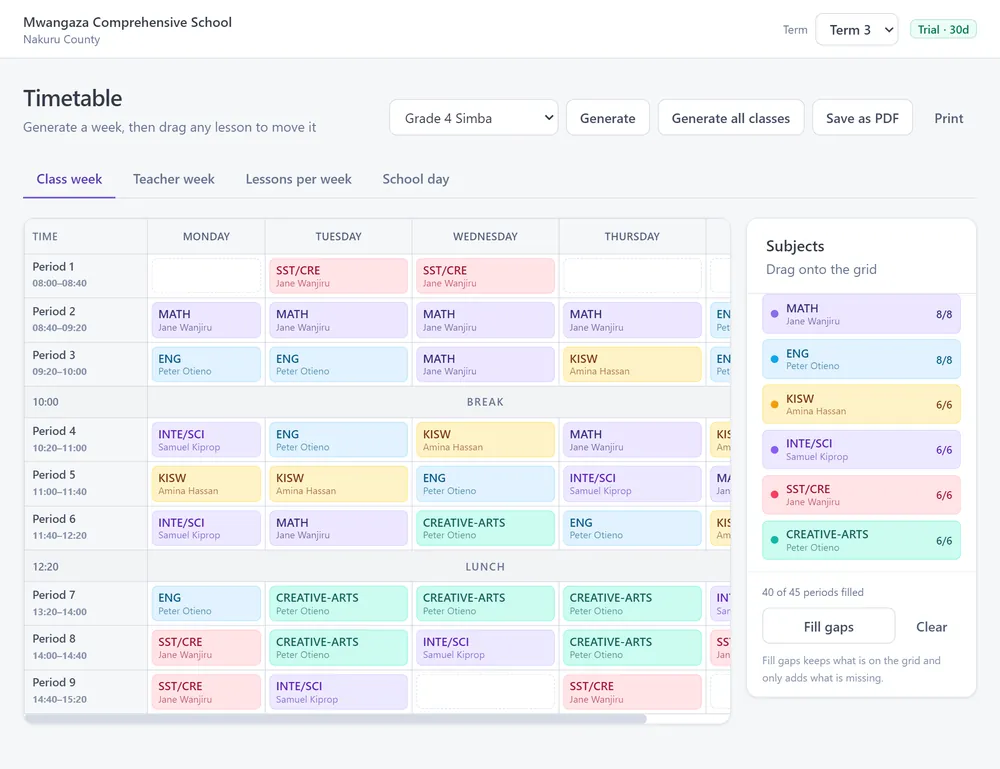The width and height of the screenshot is (1000, 769).
Task: Select Tuesday Period 8 CREATIVE-ARTS lesson
Action: point(338,647)
